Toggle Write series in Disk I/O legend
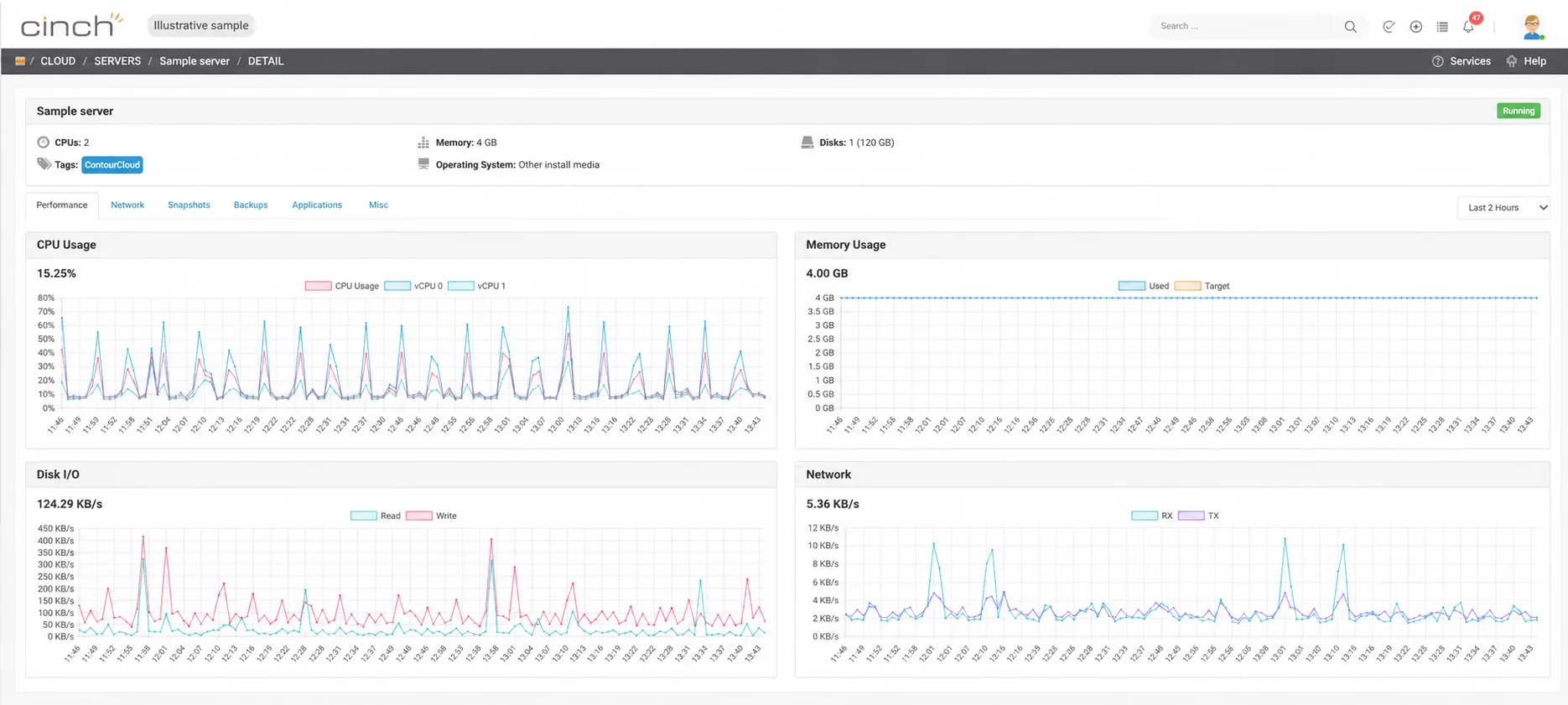Screen dimensions: 1568x705 click(431, 516)
